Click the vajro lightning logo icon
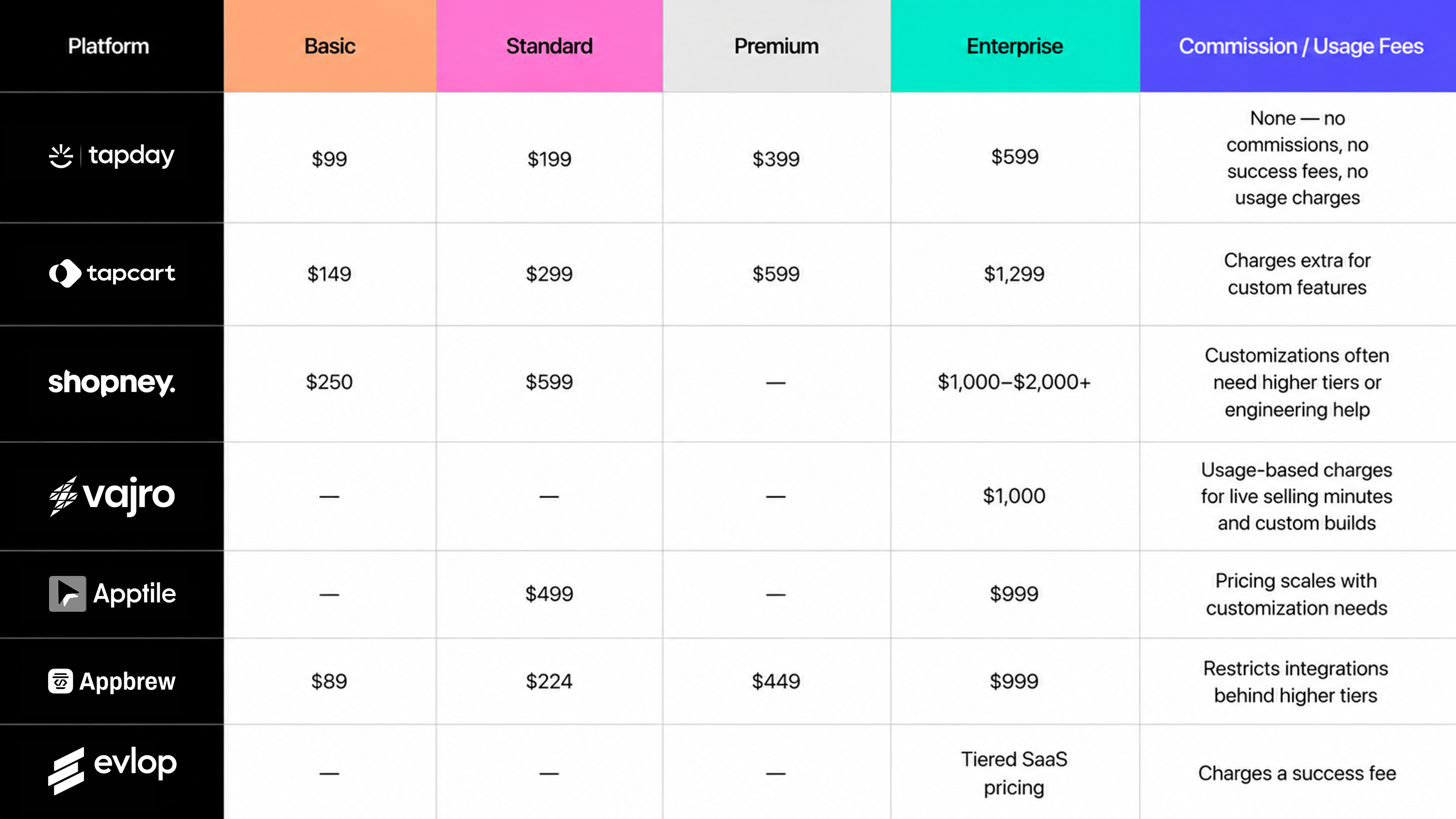The height and width of the screenshot is (819, 1456). tap(63, 496)
